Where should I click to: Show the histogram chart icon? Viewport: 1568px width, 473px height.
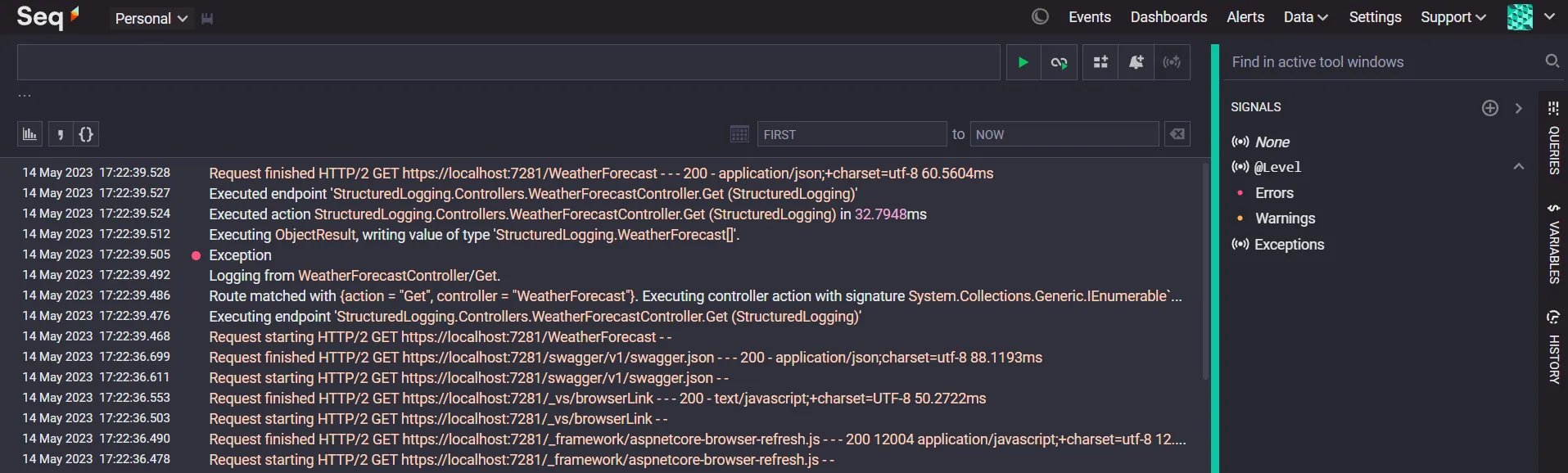pos(30,134)
